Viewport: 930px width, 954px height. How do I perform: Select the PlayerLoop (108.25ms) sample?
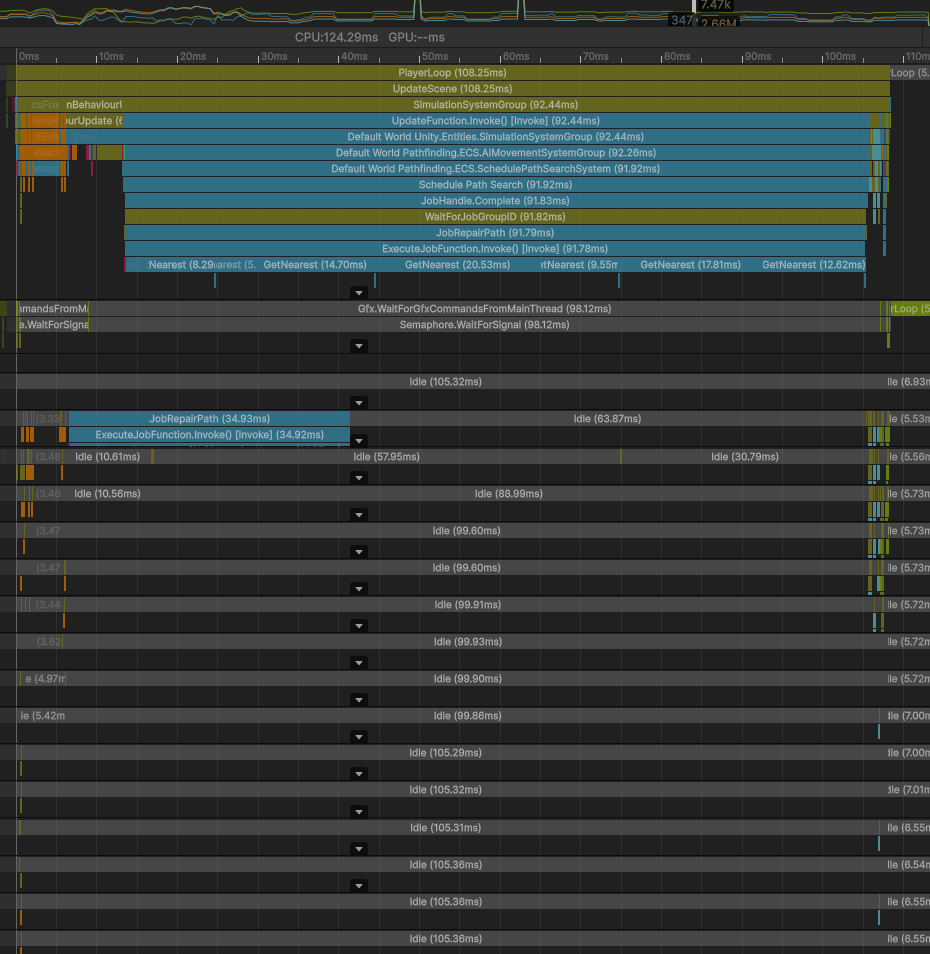[452, 73]
